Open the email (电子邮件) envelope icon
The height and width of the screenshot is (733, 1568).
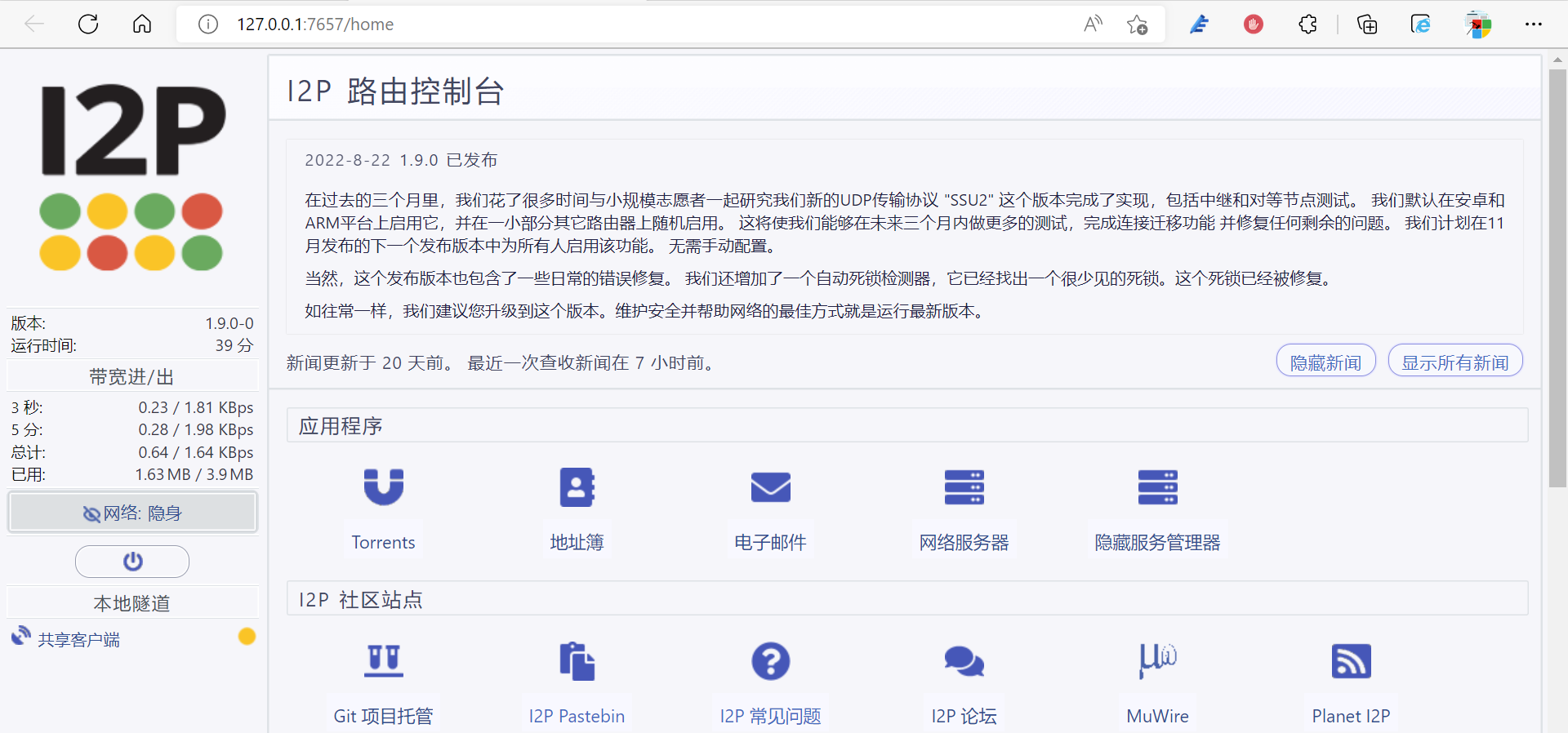point(770,487)
